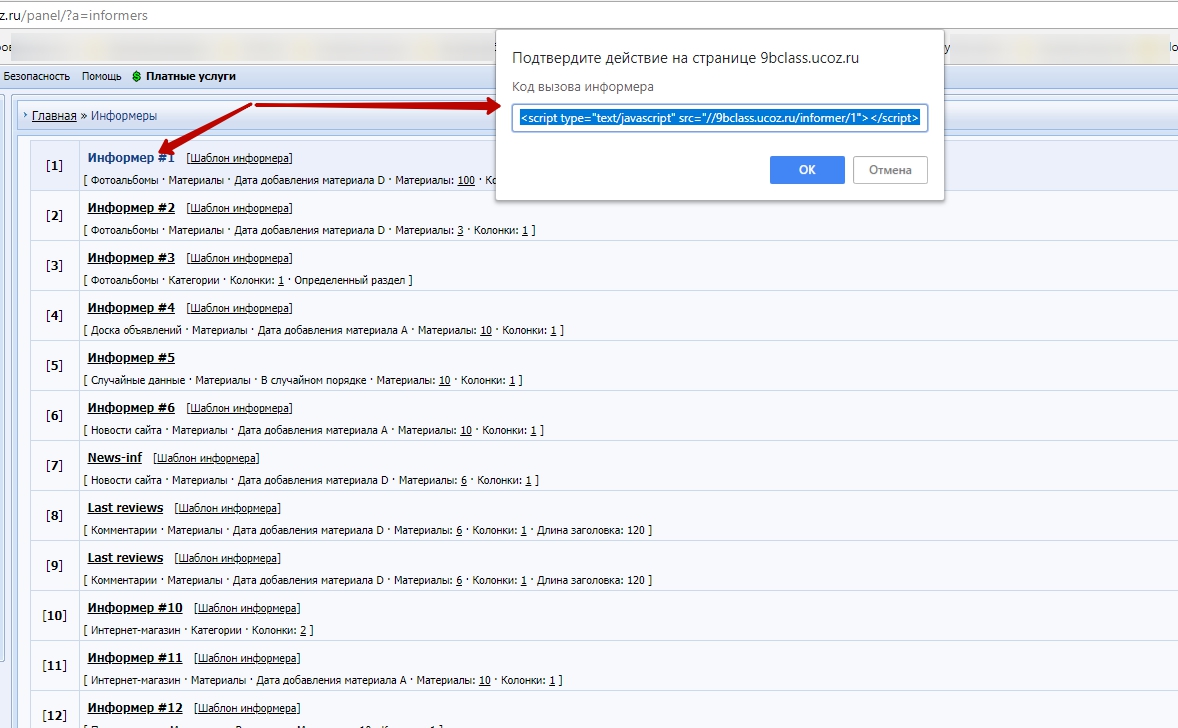Image resolution: width=1178 pixels, height=728 pixels.
Task: Open Информер #5 link
Action: point(131,358)
